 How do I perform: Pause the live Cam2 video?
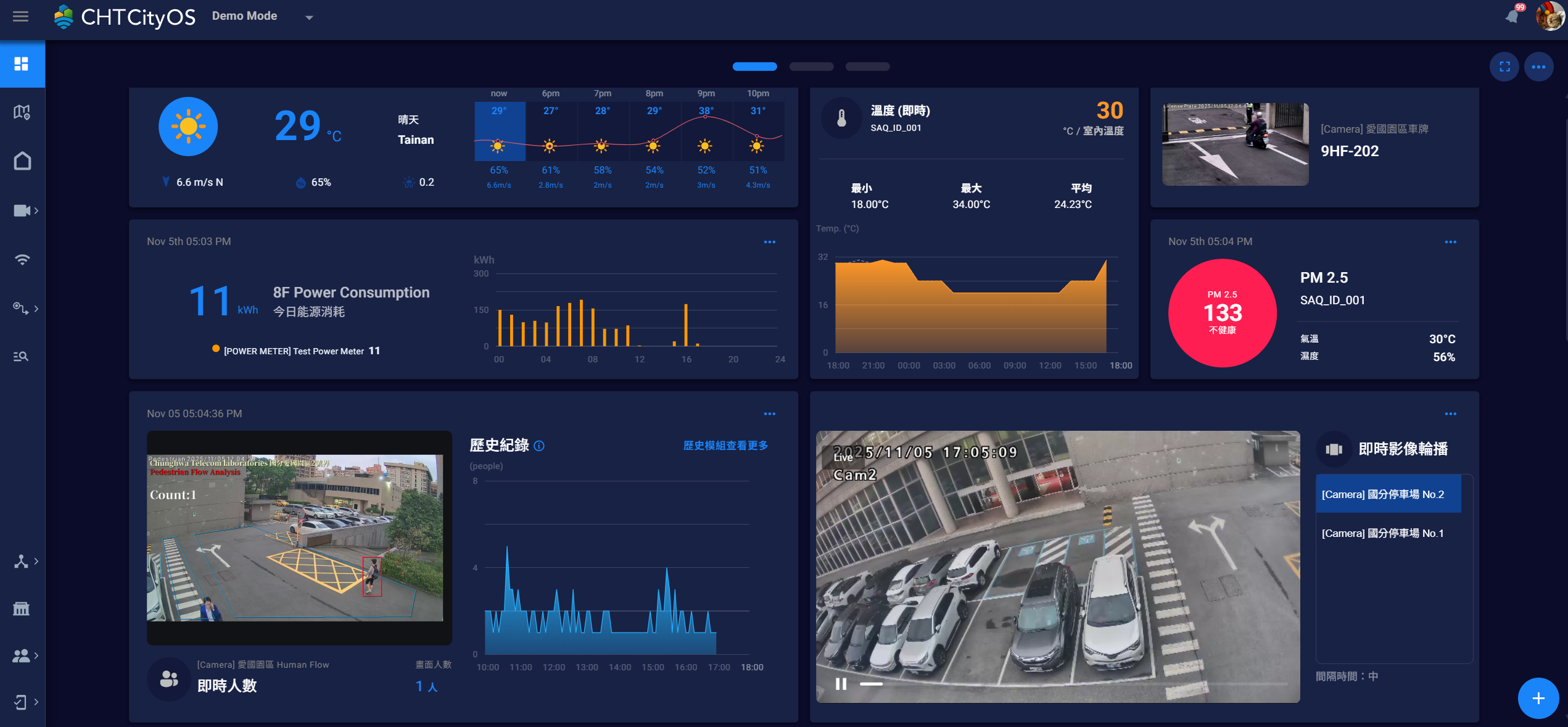coord(840,684)
